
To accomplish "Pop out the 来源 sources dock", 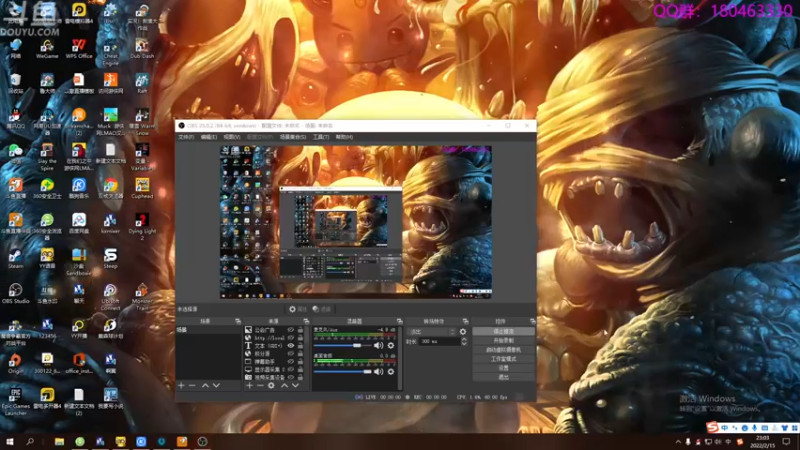I will click(306, 321).
